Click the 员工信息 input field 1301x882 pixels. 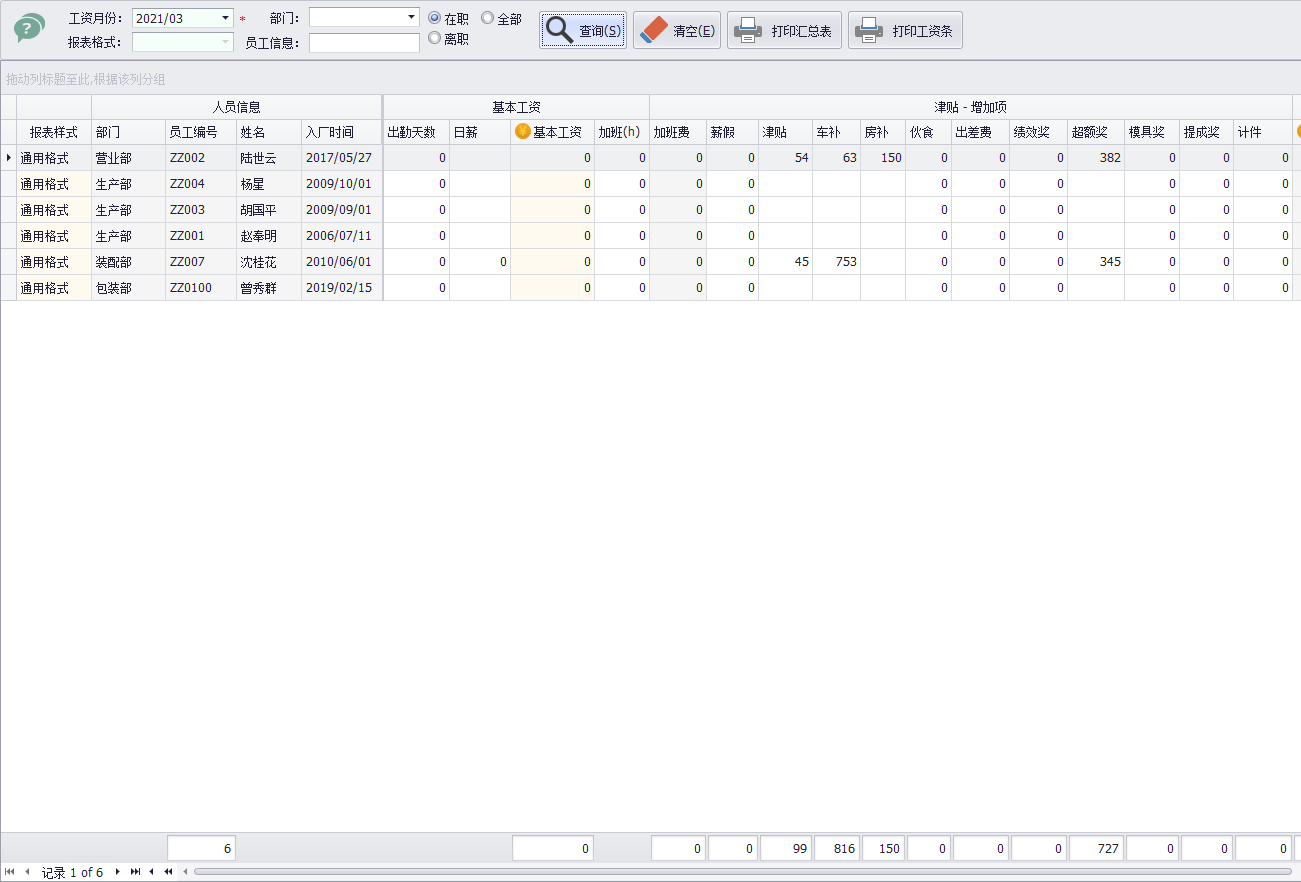coord(364,43)
